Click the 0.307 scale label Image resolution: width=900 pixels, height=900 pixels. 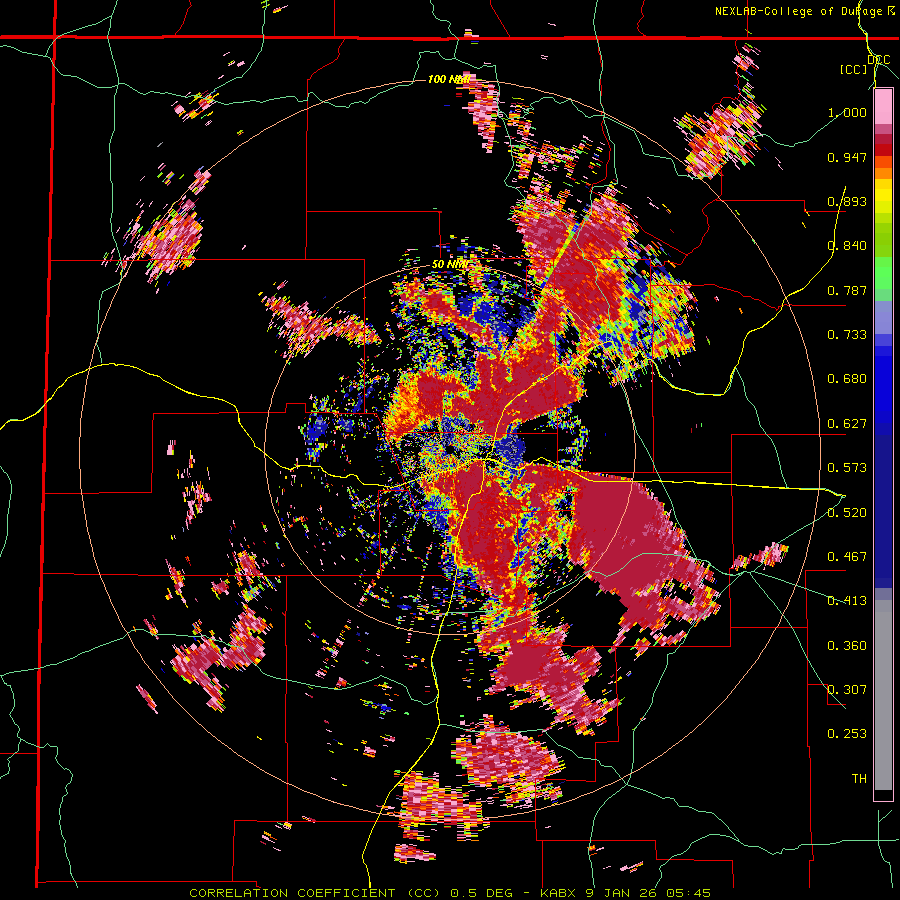847,690
